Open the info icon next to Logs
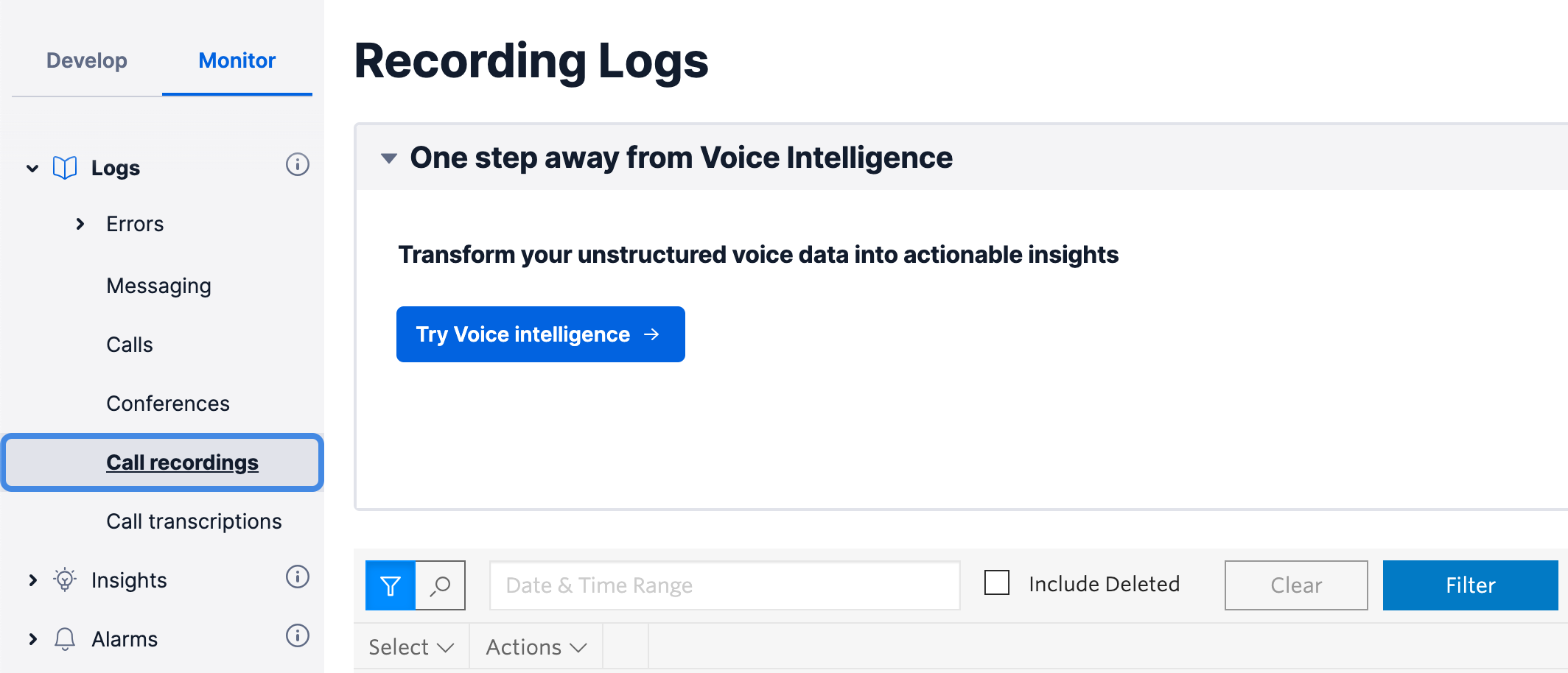Screen dimensions: 1568x673 click(298, 164)
